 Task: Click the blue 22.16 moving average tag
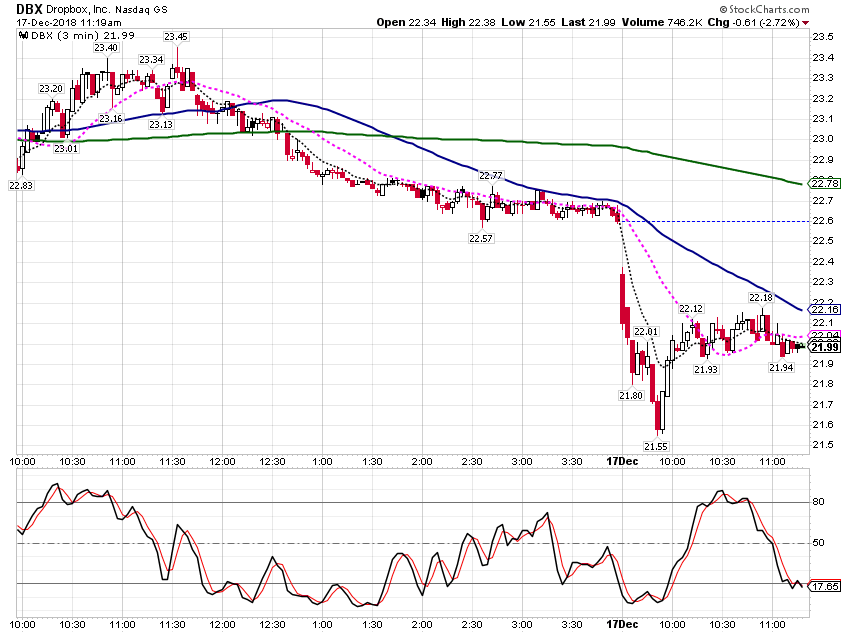click(x=825, y=309)
